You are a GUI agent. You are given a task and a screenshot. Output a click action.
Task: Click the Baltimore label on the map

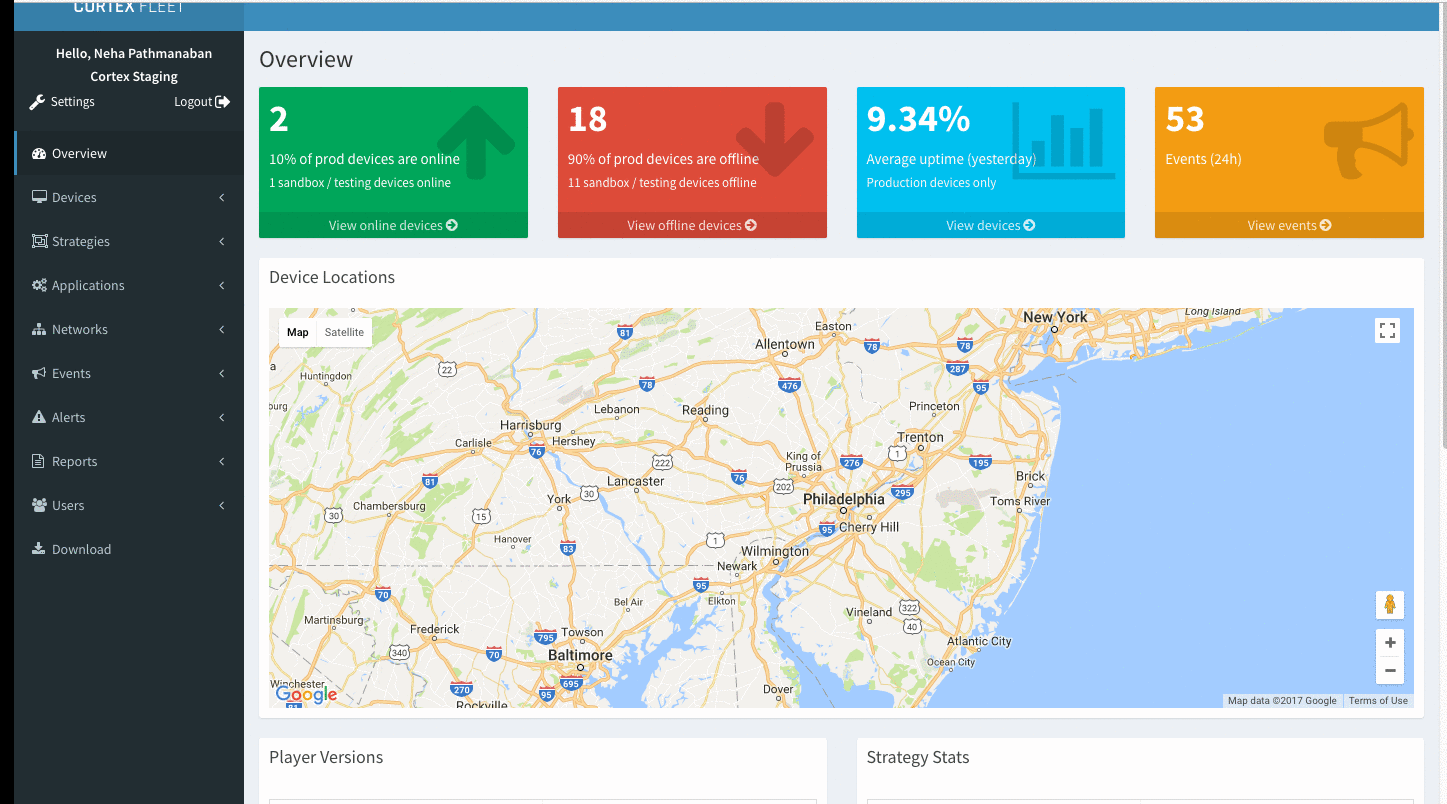click(580, 655)
